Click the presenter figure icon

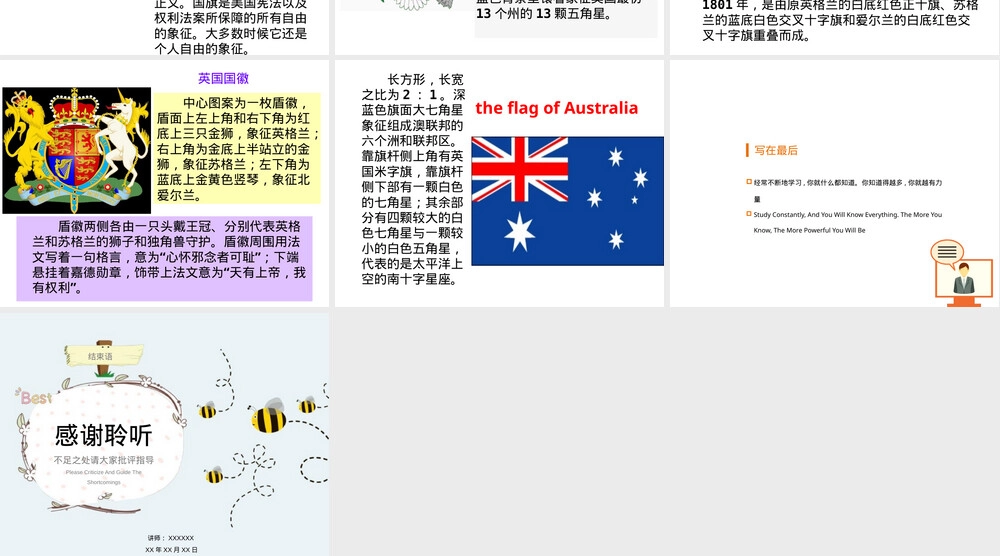coord(964,278)
